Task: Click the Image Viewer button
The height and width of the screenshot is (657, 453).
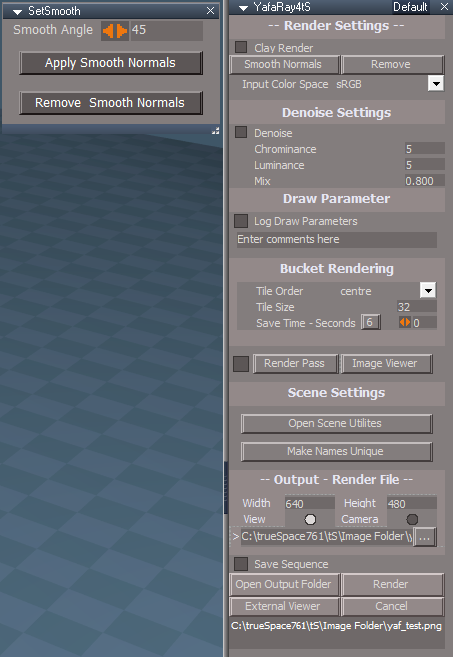Action: [386, 364]
